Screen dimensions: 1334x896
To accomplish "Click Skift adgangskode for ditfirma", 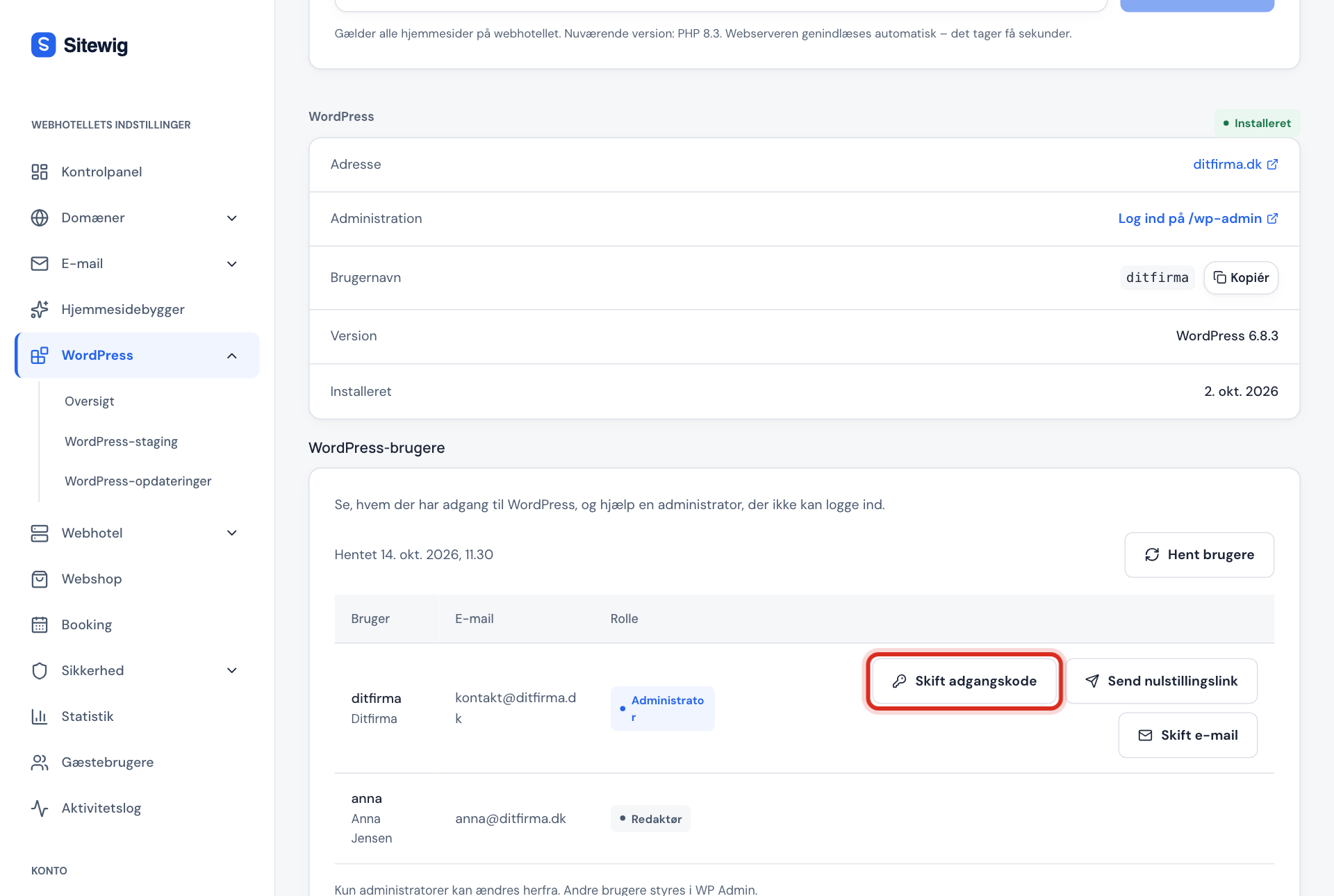I will click(x=964, y=681).
